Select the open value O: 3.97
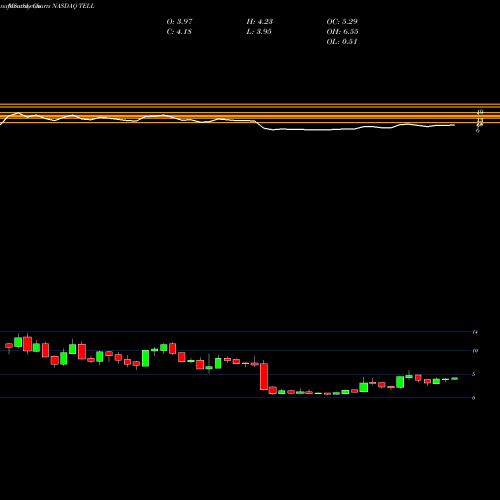The image size is (500, 500). coord(179,21)
